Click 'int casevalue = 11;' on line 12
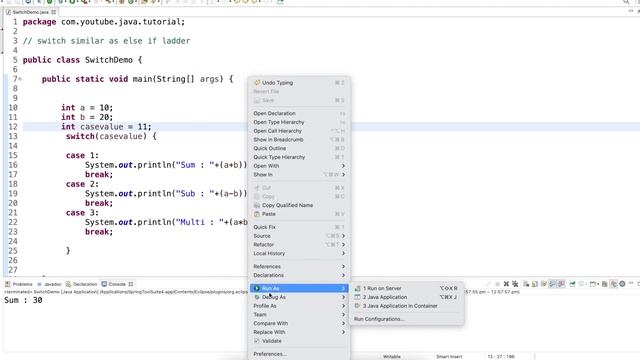The height and width of the screenshot is (360, 640). point(106,127)
